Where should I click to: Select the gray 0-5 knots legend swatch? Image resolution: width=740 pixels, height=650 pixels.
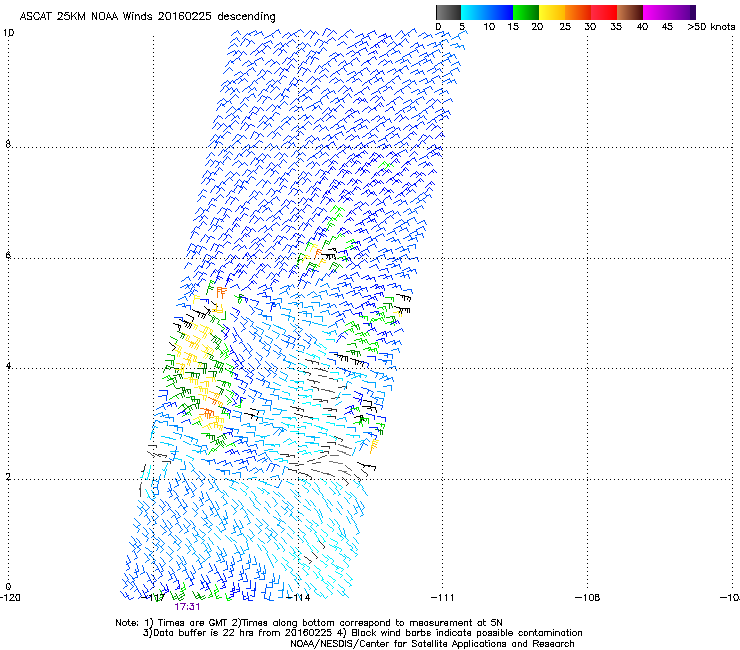click(x=448, y=12)
